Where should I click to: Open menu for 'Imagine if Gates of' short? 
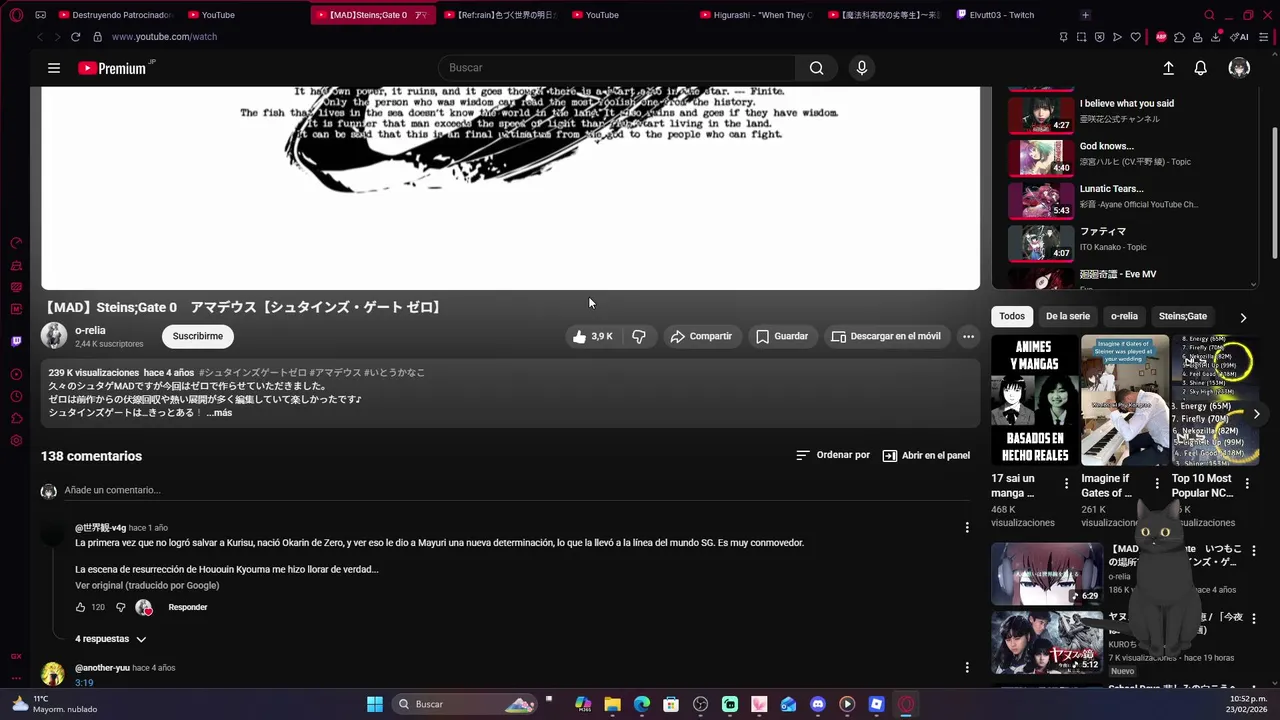click(1157, 483)
